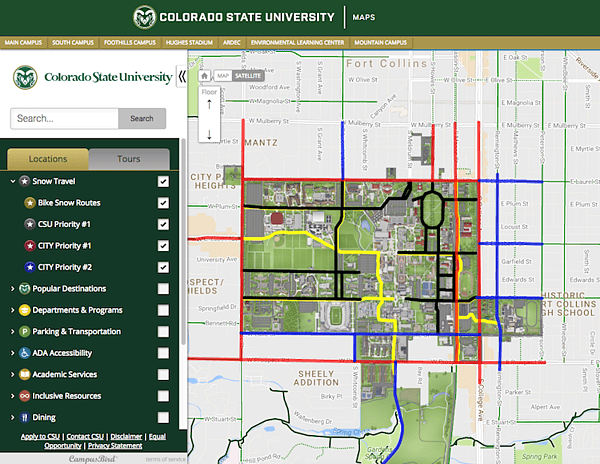Screen dimensions: 600x464
Task: Click into the Search text field
Action: (64, 119)
